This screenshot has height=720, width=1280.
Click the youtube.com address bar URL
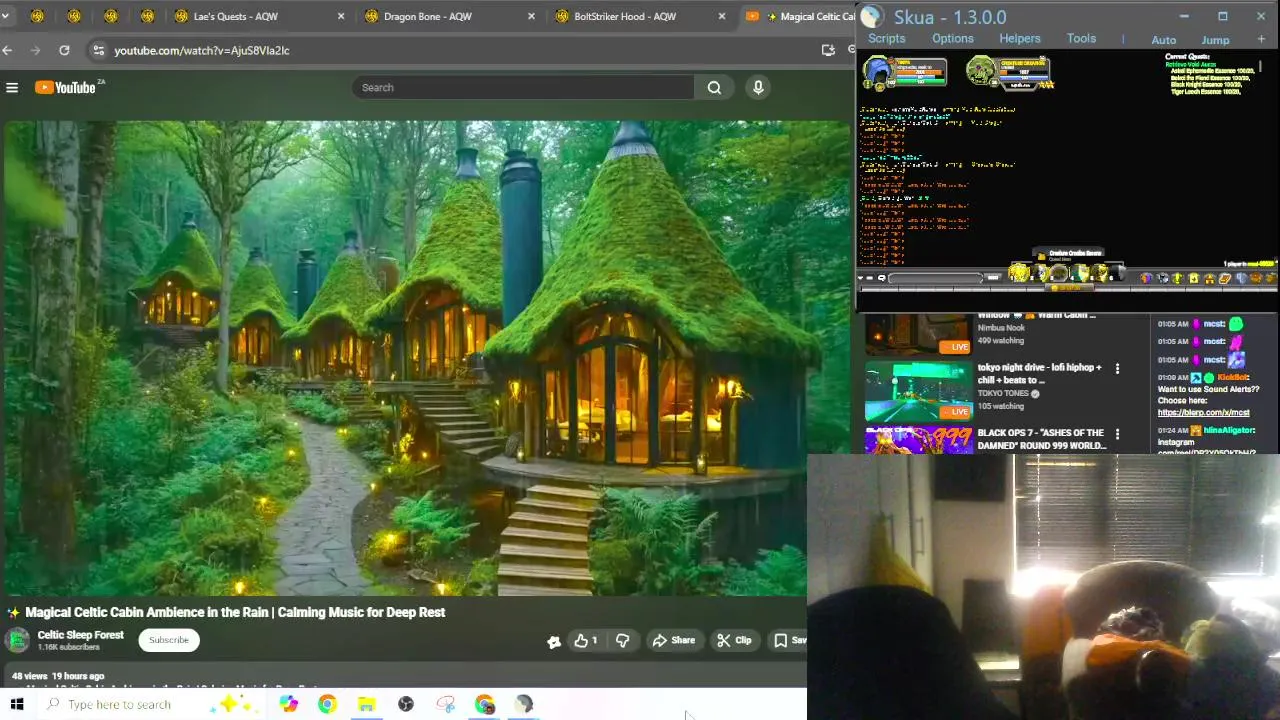(x=202, y=50)
